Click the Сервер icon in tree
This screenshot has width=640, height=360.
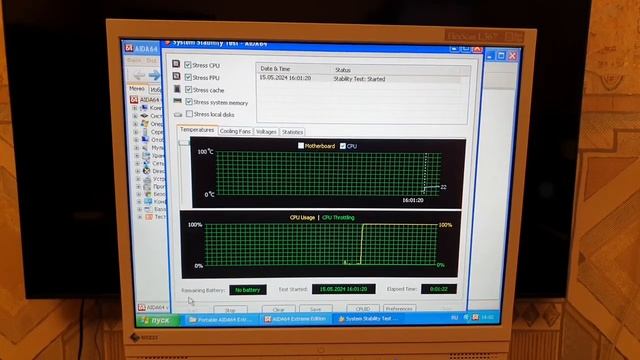pyautogui.click(x=145, y=131)
